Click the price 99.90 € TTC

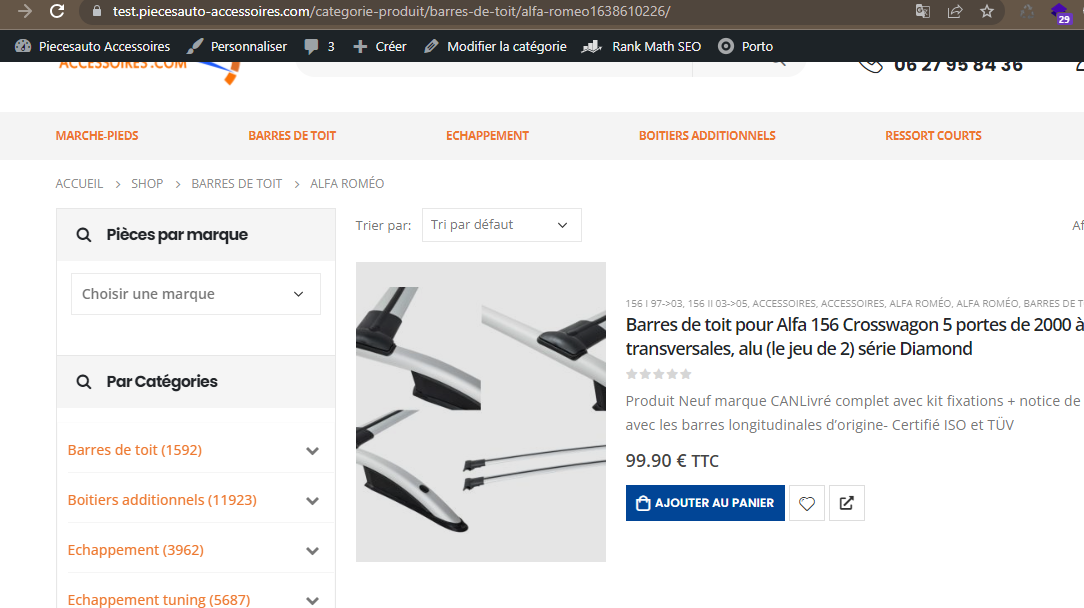pos(672,461)
